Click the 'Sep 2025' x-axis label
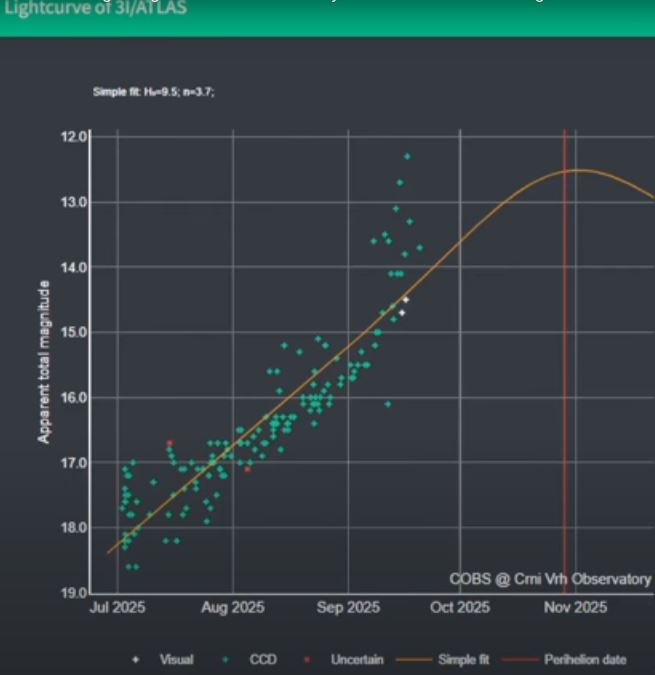This screenshot has height=675, width=655. pyautogui.click(x=348, y=607)
